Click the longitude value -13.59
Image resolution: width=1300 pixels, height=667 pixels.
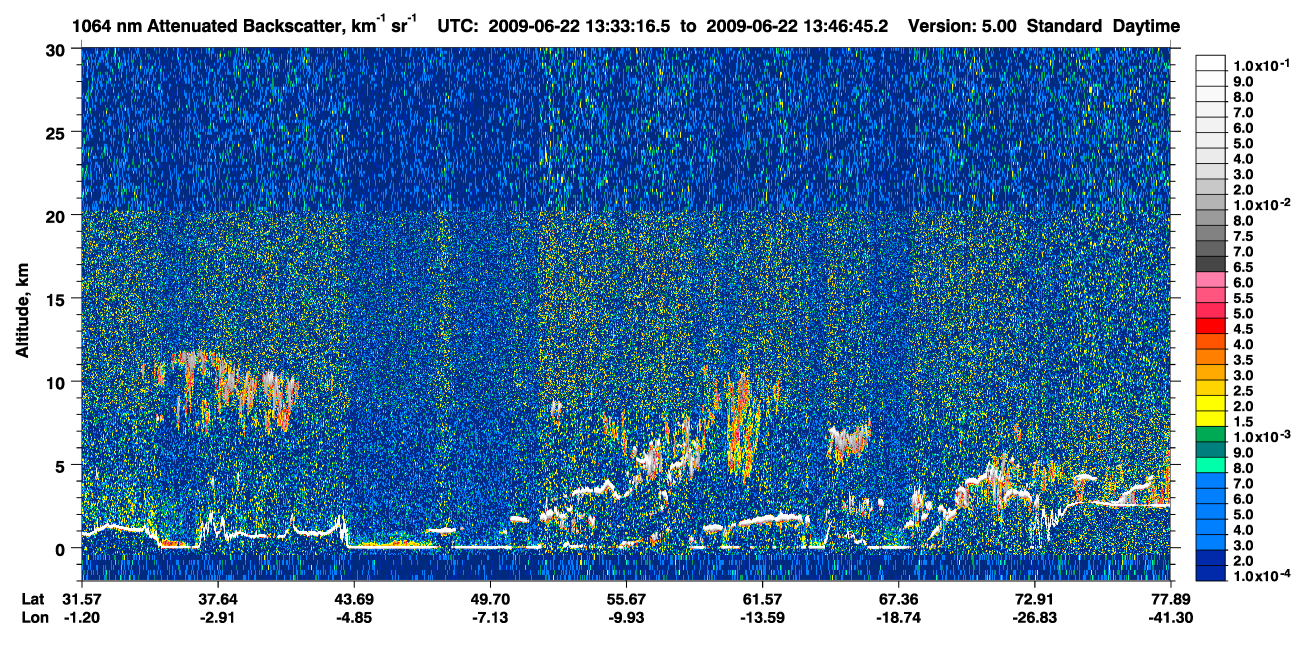click(762, 617)
